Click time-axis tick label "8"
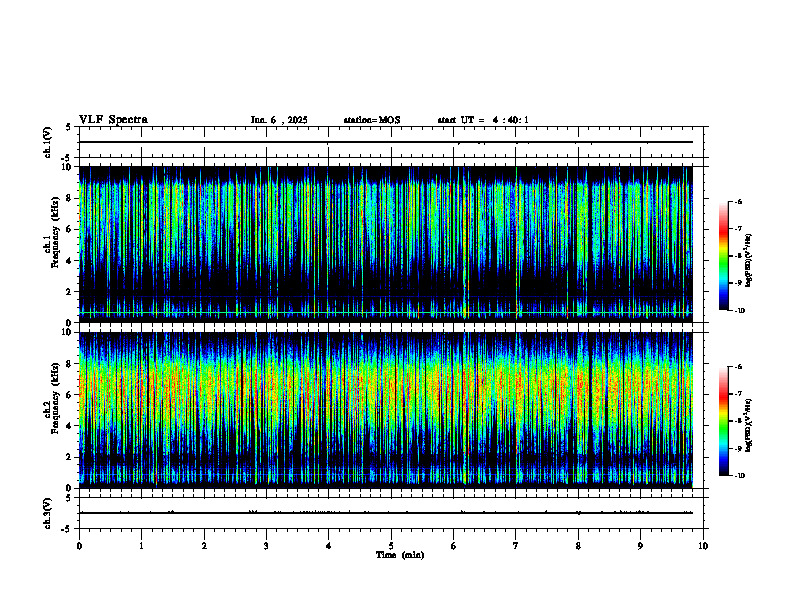792x612 pixels. (x=578, y=546)
